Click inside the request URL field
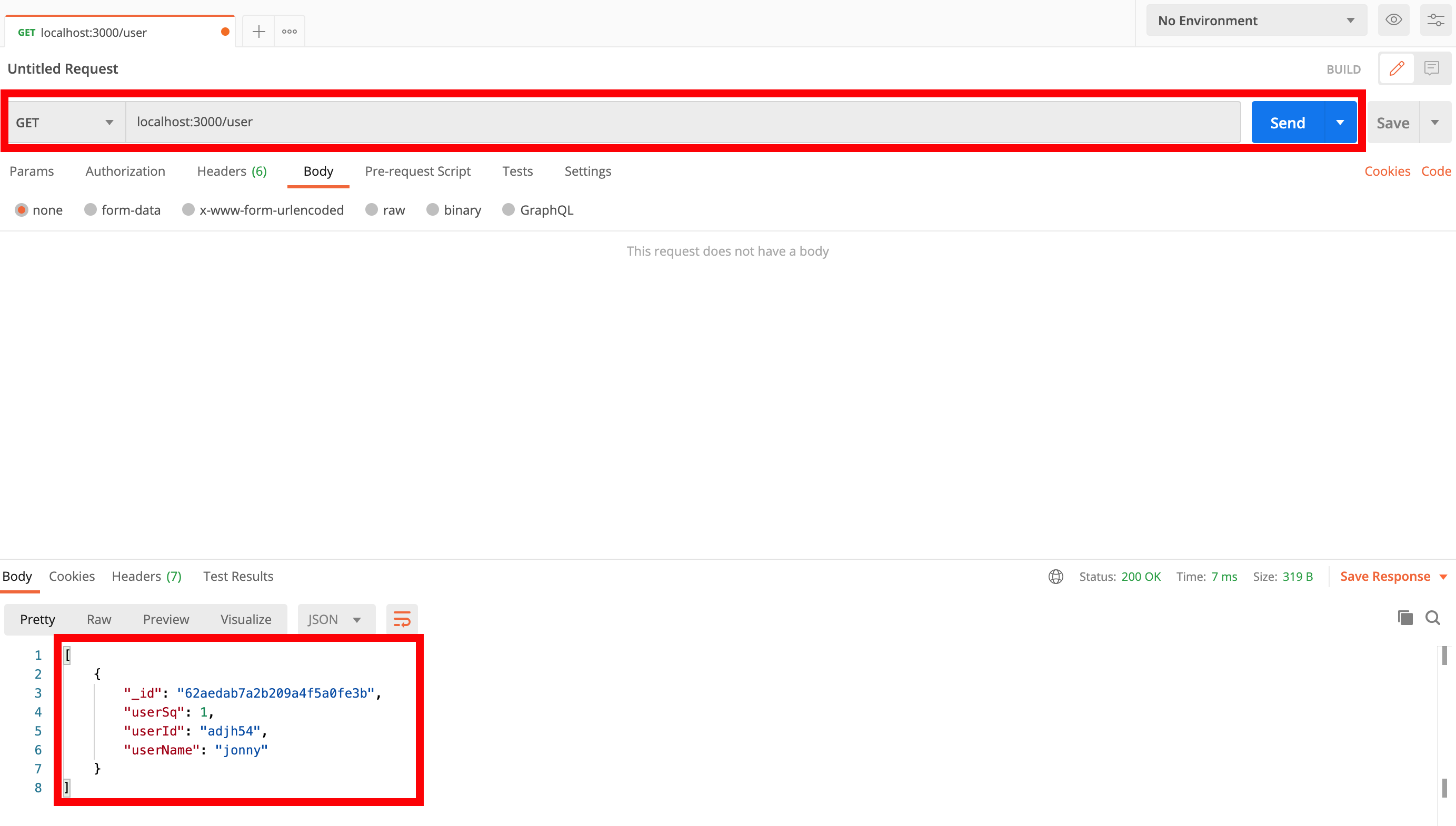The width and height of the screenshot is (1456, 826). coord(681,122)
